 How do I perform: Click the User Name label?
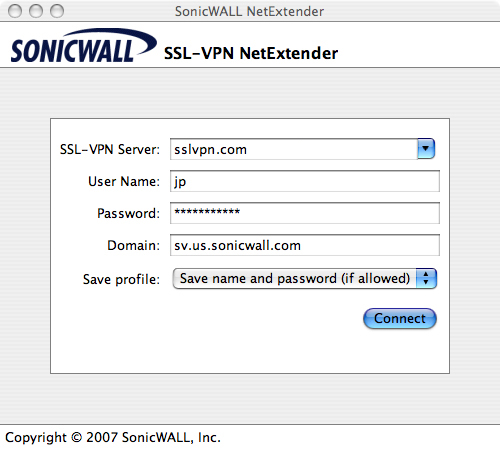pyautogui.click(x=124, y=181)
